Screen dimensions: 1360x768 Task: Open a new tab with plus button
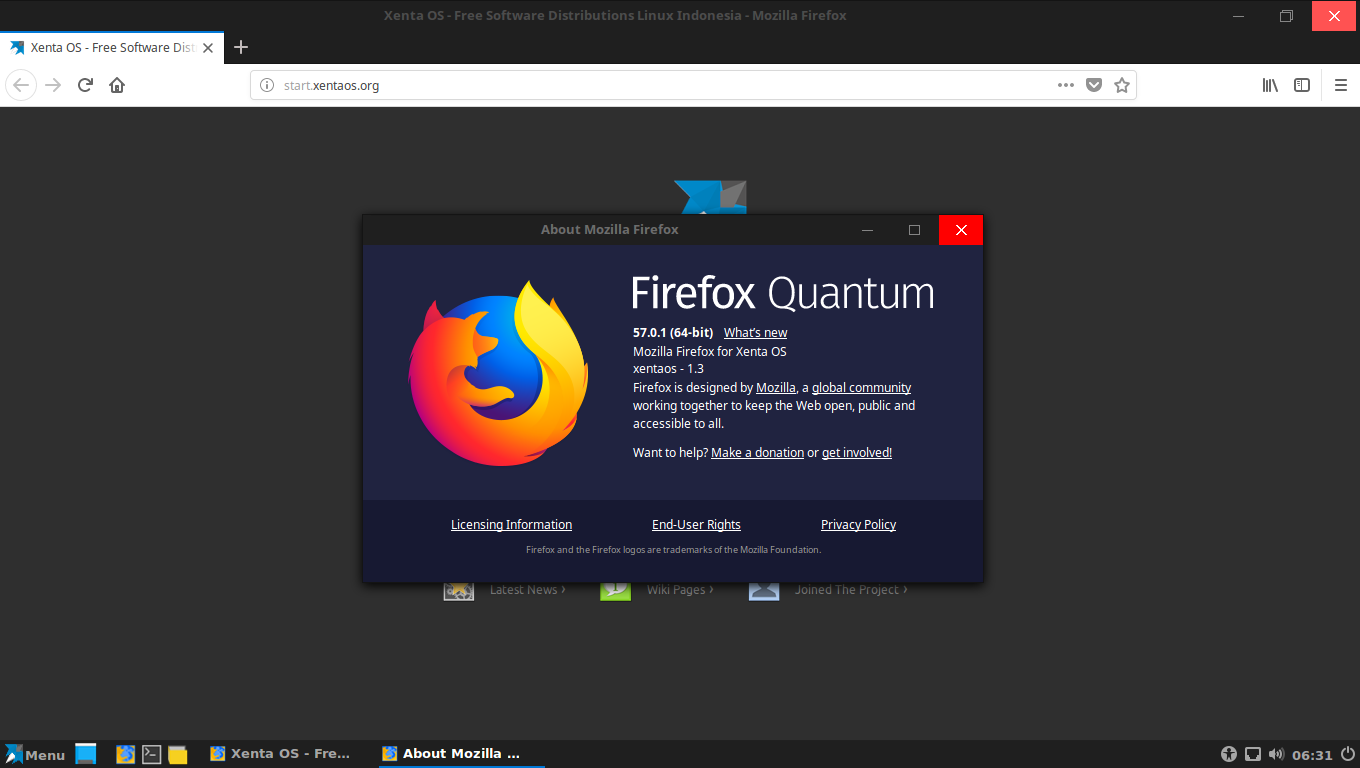[241, 47]
